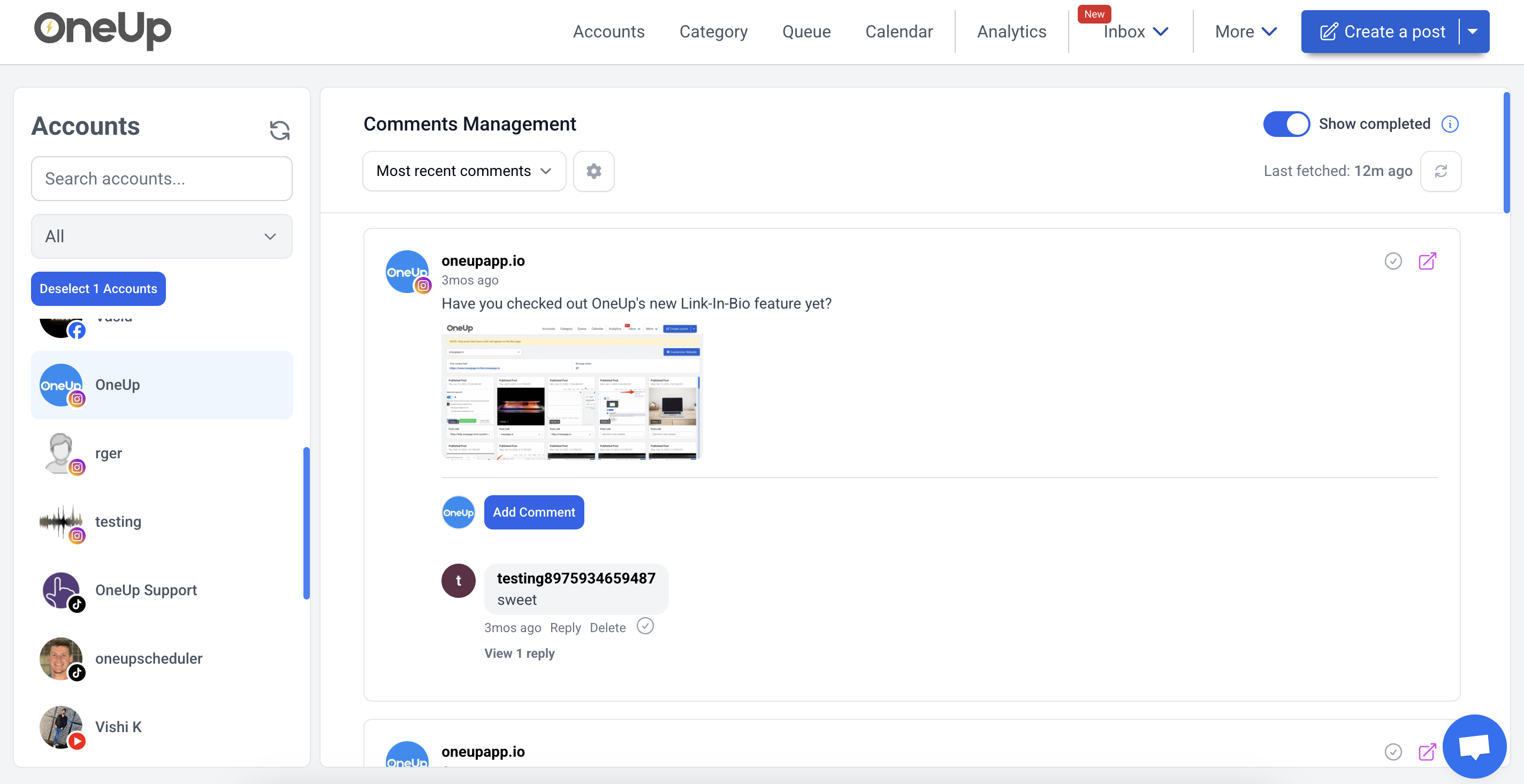Toggle Show completed switch

click(1286, 124)
